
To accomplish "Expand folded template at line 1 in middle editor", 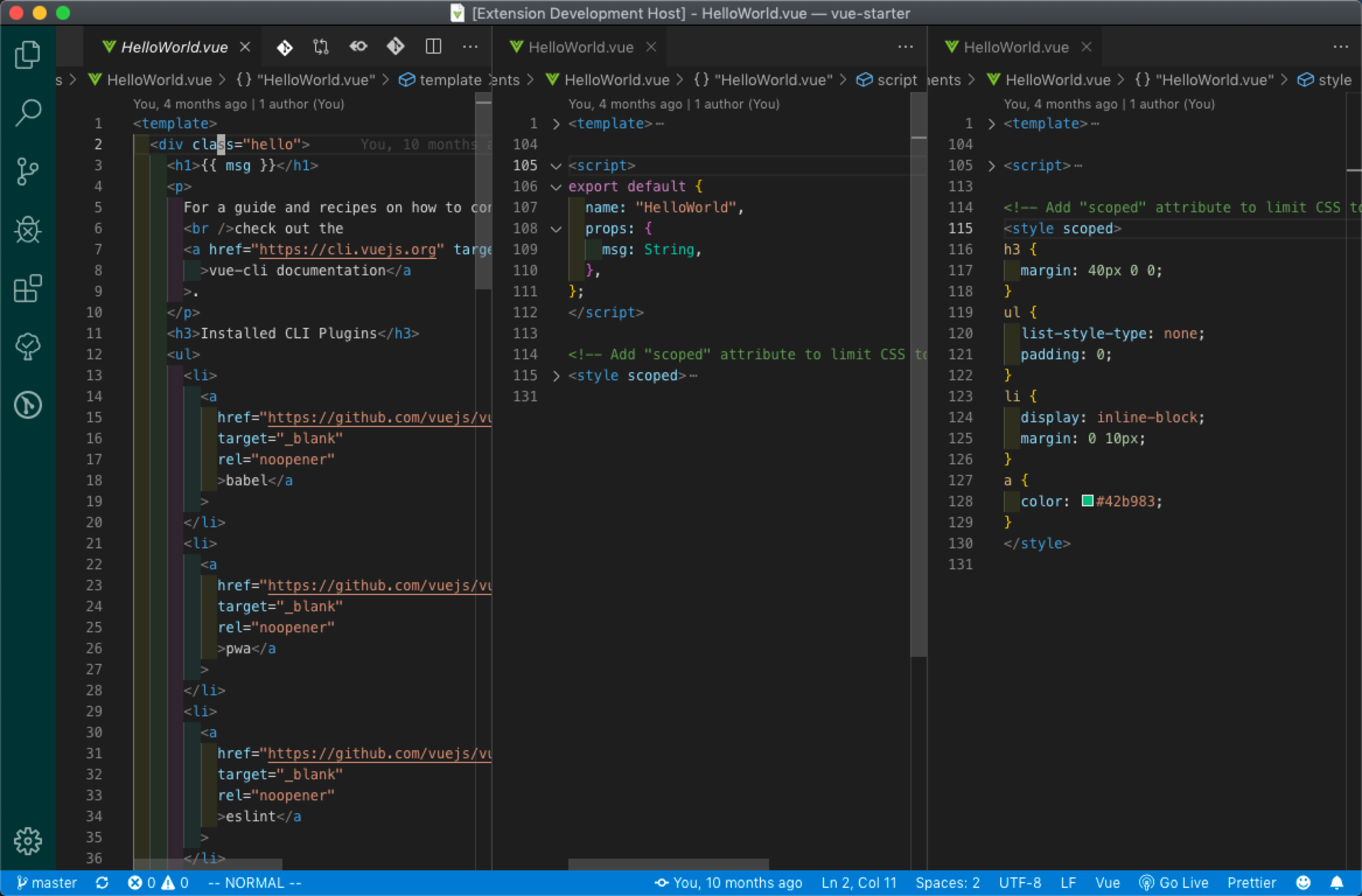I will click(x=556, y=124).
